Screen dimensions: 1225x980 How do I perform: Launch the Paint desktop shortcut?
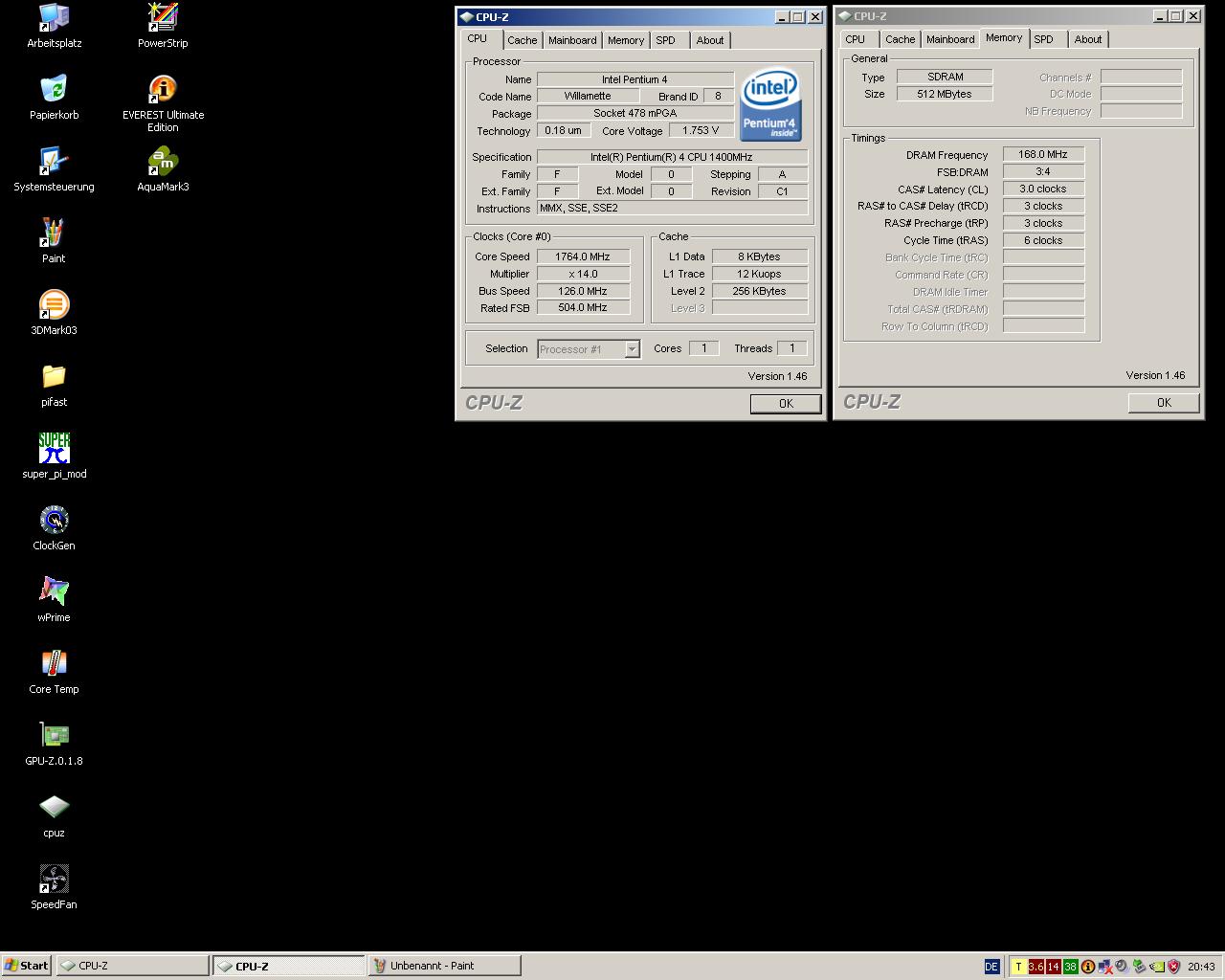point(54,240)
